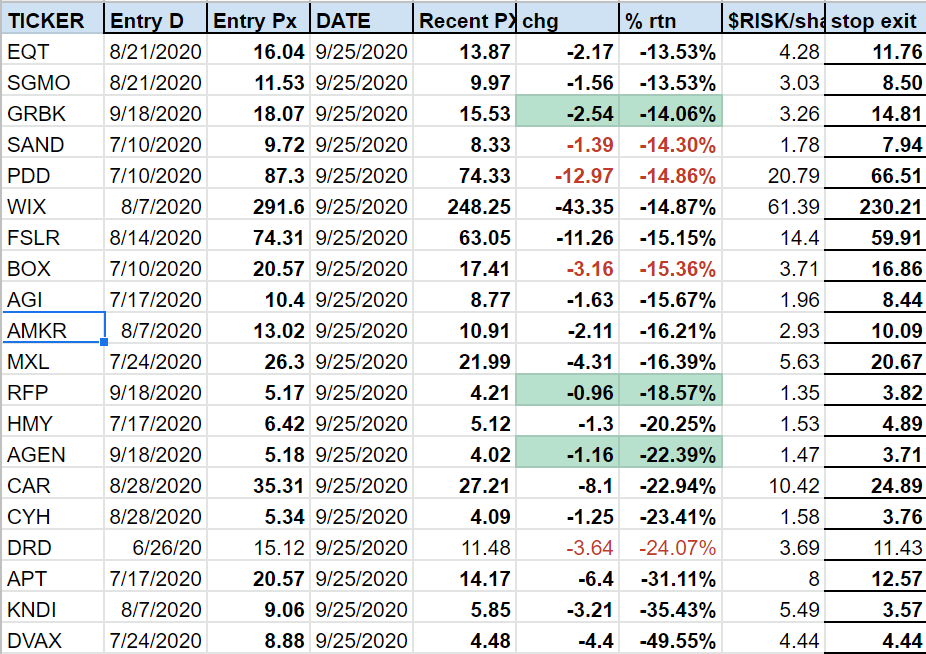The width and height of the screenshot is (926, 654).
Task: Select recent price 63.05 for FSLR
Action: (x=464, y=237)
